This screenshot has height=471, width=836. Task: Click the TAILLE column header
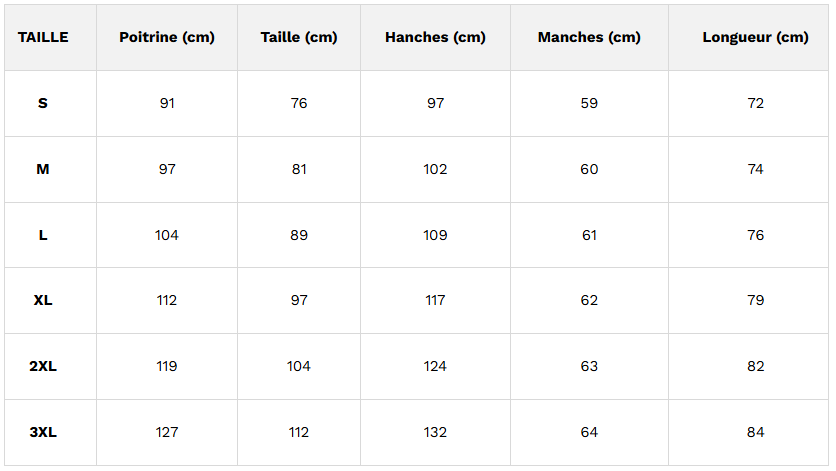[43, 37]
